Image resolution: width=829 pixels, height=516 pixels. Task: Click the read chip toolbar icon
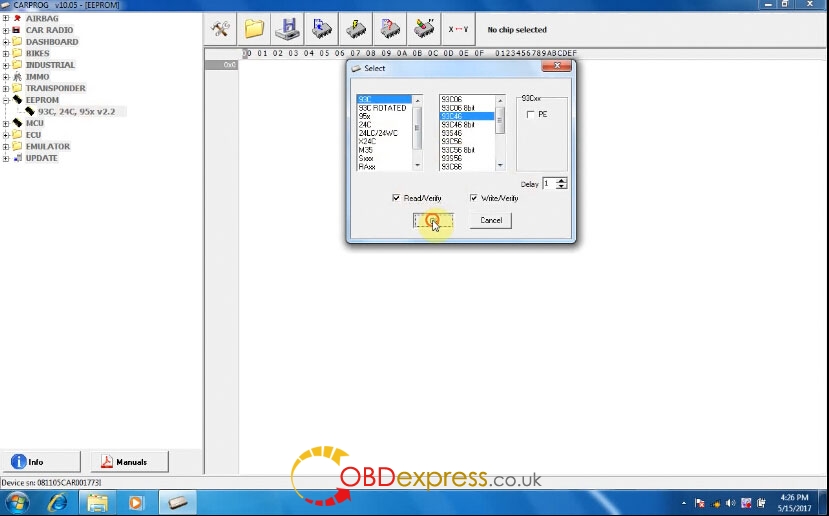(x=321, y=29)
